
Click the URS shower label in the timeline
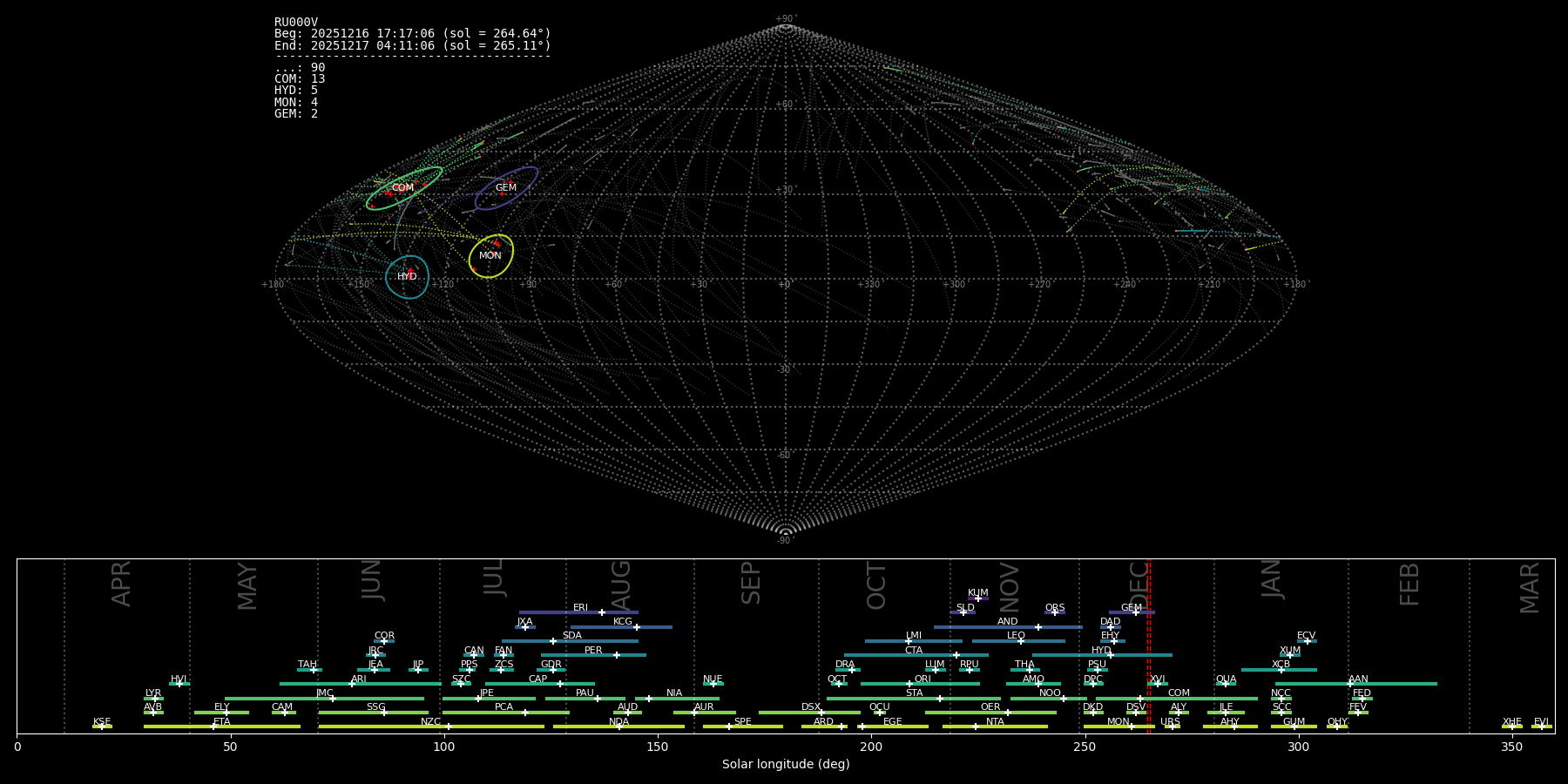(1170, 722)
